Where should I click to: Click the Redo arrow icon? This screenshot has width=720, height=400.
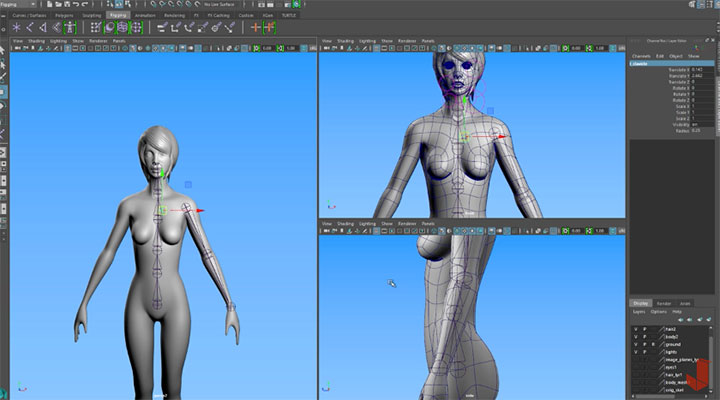pos(84,4)
